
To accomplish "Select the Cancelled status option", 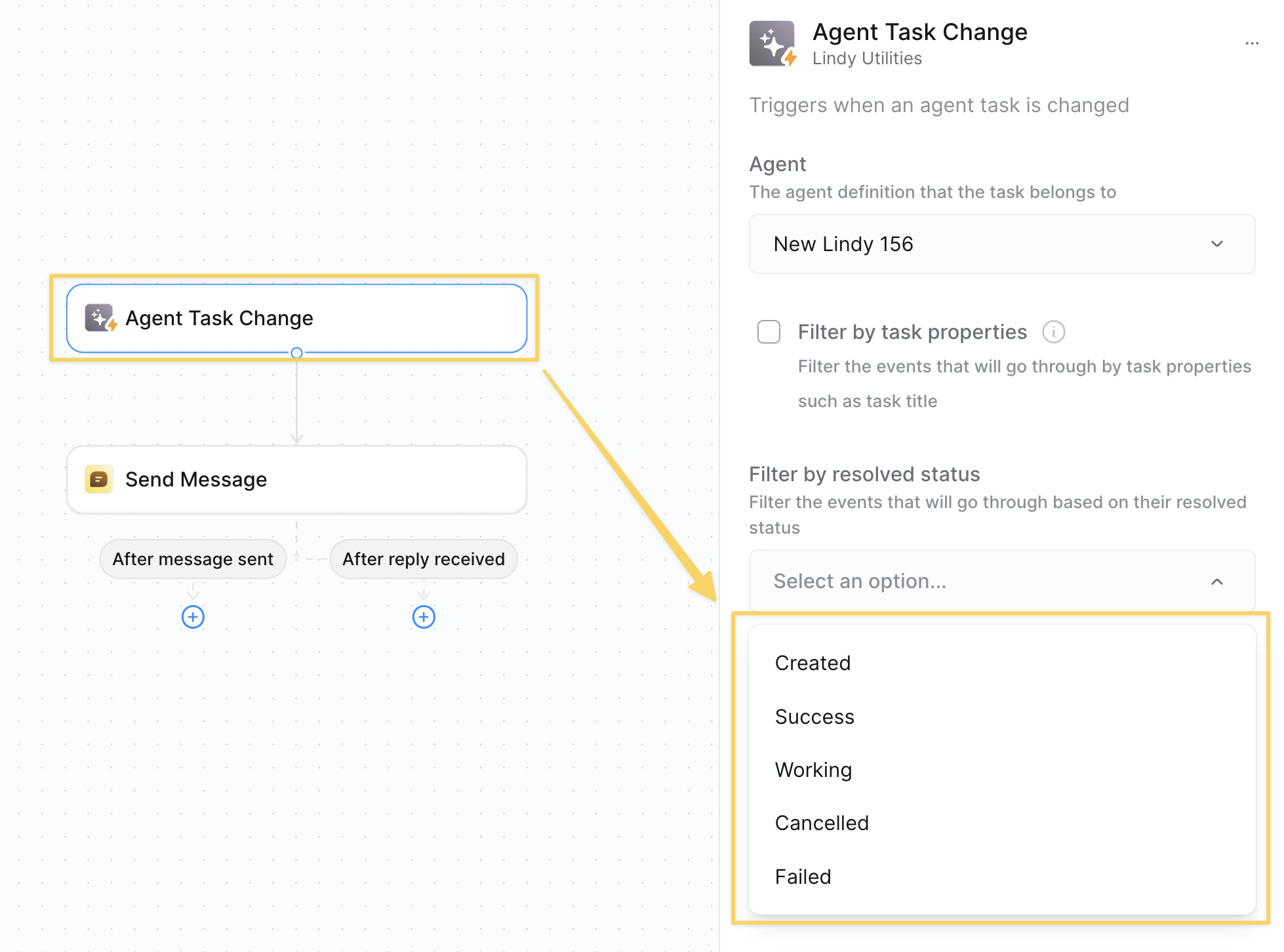I will point(822,823).
